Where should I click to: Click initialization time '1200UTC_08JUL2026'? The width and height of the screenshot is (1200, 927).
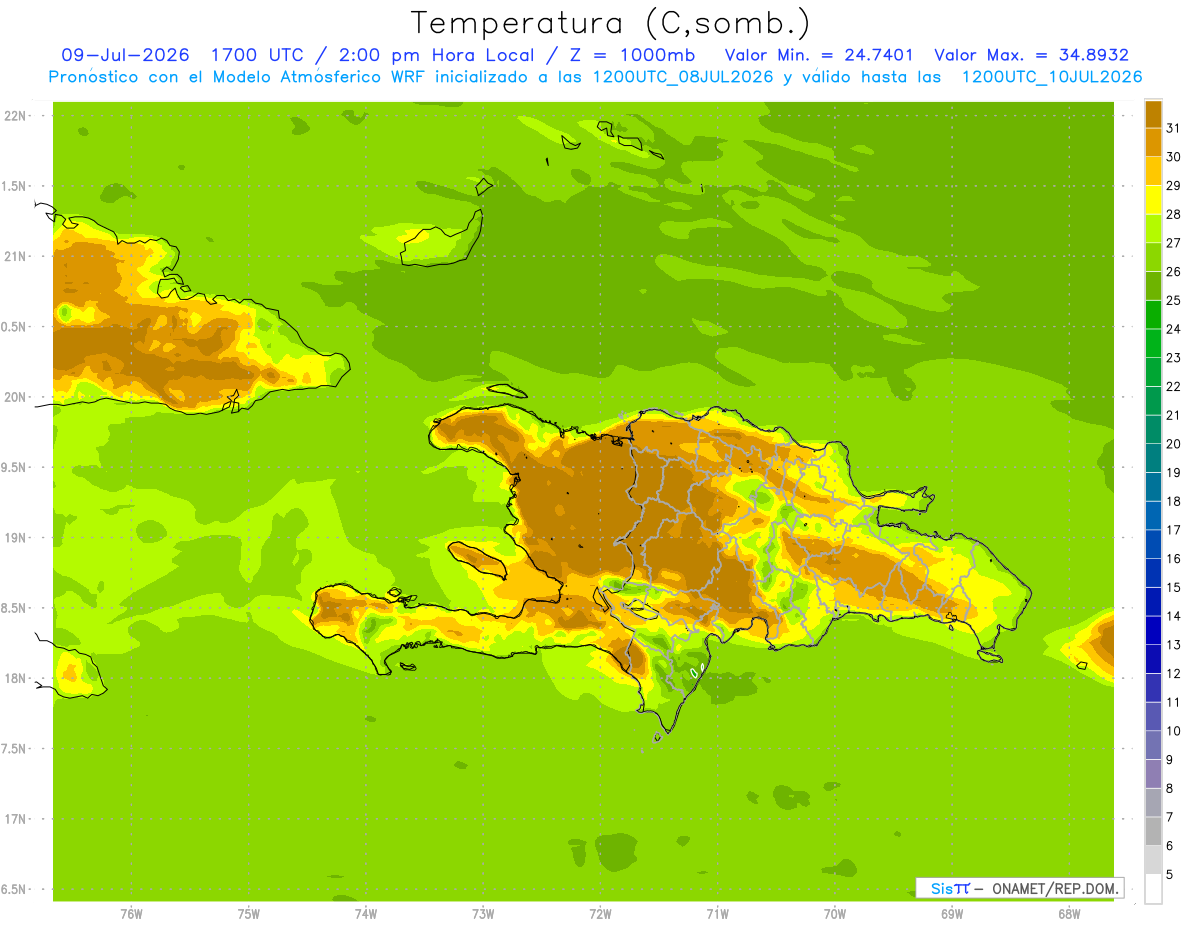coord(684,77)
